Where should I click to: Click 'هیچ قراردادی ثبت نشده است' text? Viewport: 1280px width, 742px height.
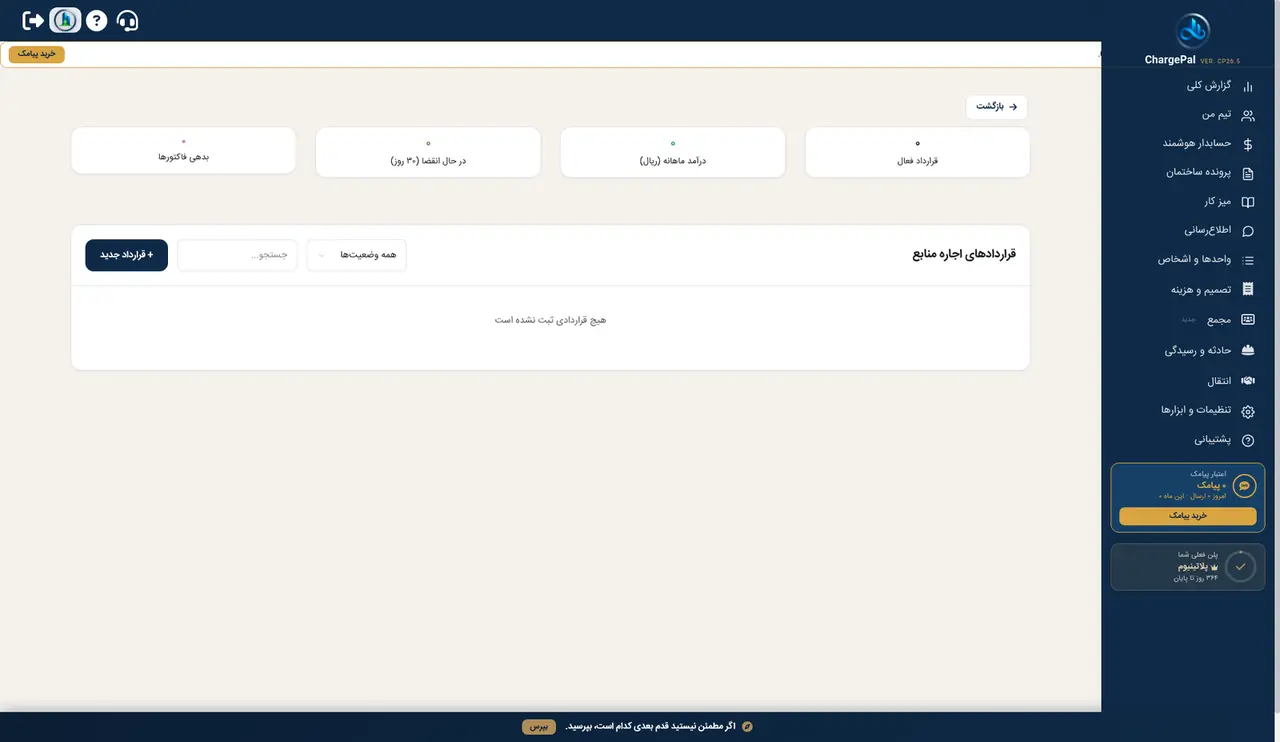pos(551,320)
